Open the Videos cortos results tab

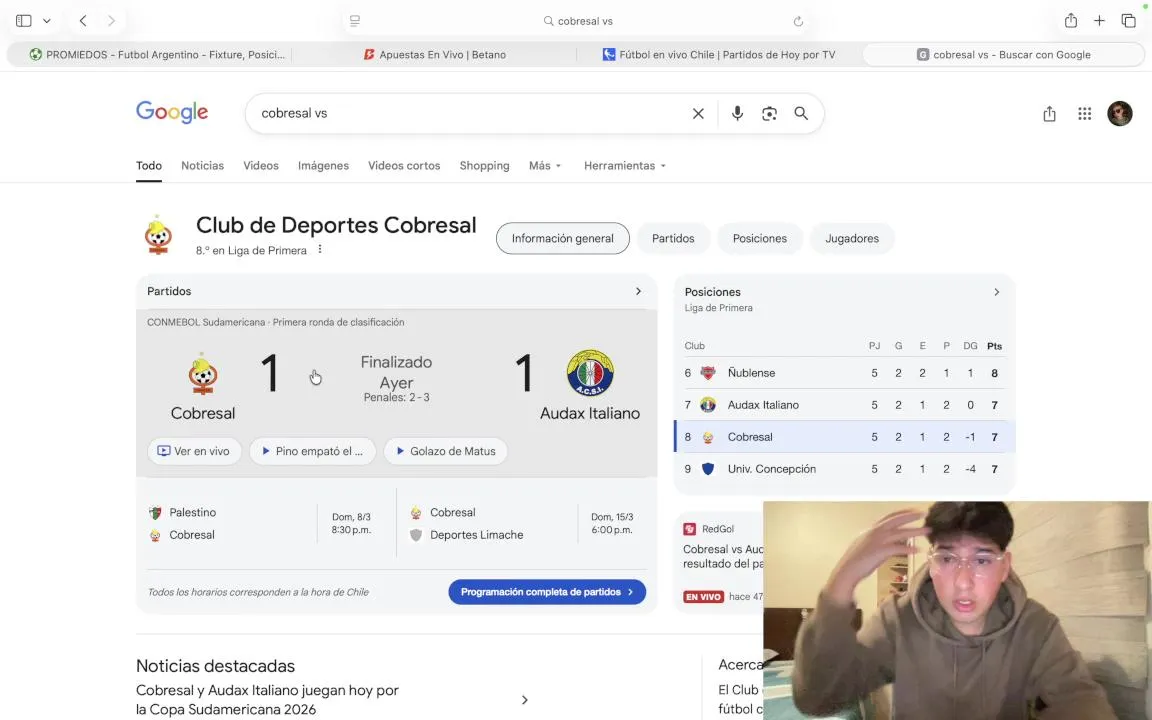pos(404,165)
